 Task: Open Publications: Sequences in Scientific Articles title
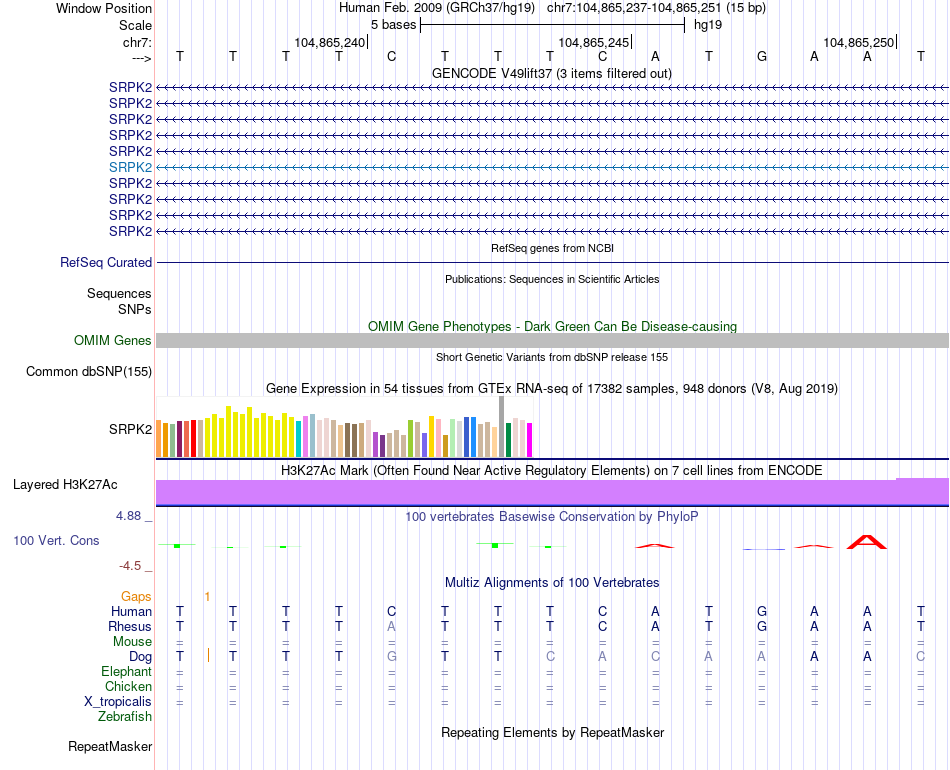552,279
